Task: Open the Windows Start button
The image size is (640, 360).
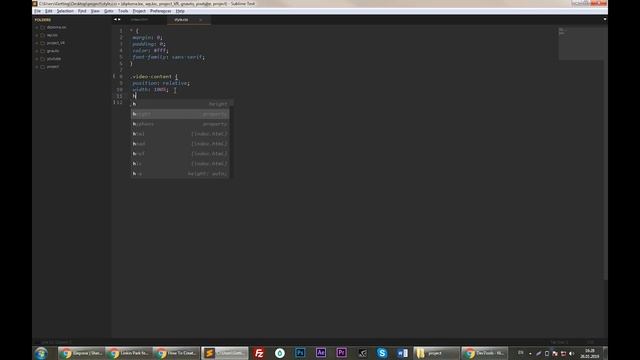Action: [x=41, y=353]
